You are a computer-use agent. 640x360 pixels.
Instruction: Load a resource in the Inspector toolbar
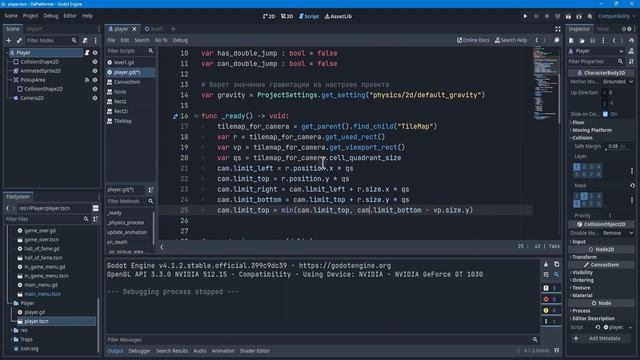[x=582, y=40]
